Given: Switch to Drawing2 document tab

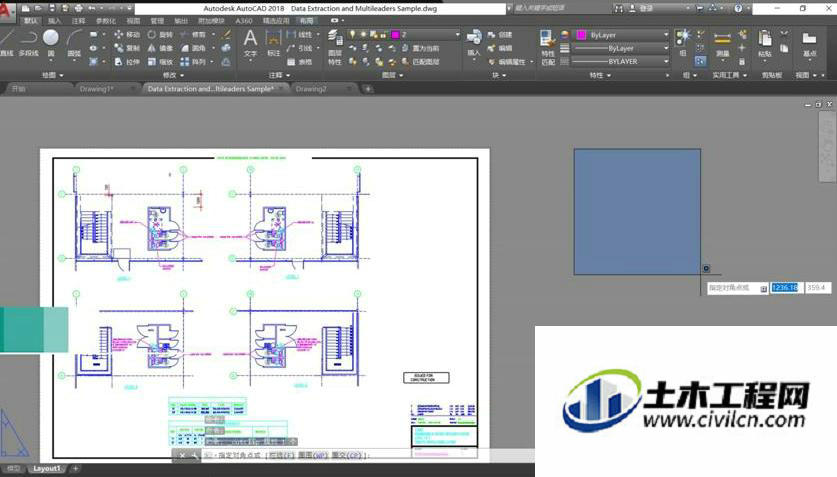Looking at the screenshot, I should tap(311, 89).
